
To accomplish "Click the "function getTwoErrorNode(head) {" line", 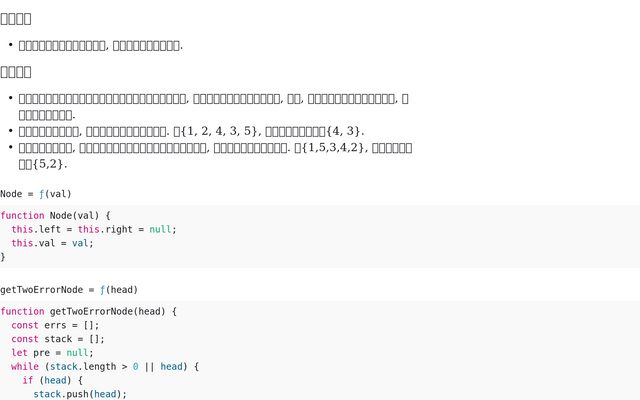I will coord(88,312).
